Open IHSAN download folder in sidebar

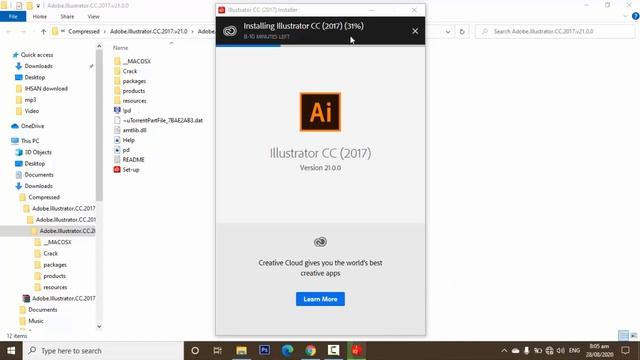[x=42, y=88]
